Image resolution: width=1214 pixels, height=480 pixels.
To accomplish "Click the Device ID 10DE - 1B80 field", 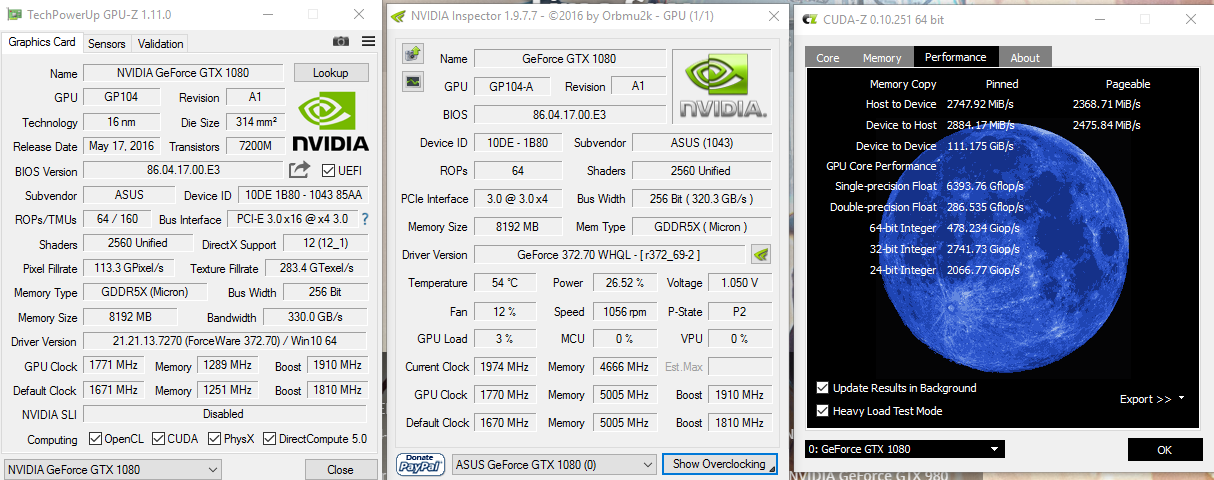I will point(519,143).
